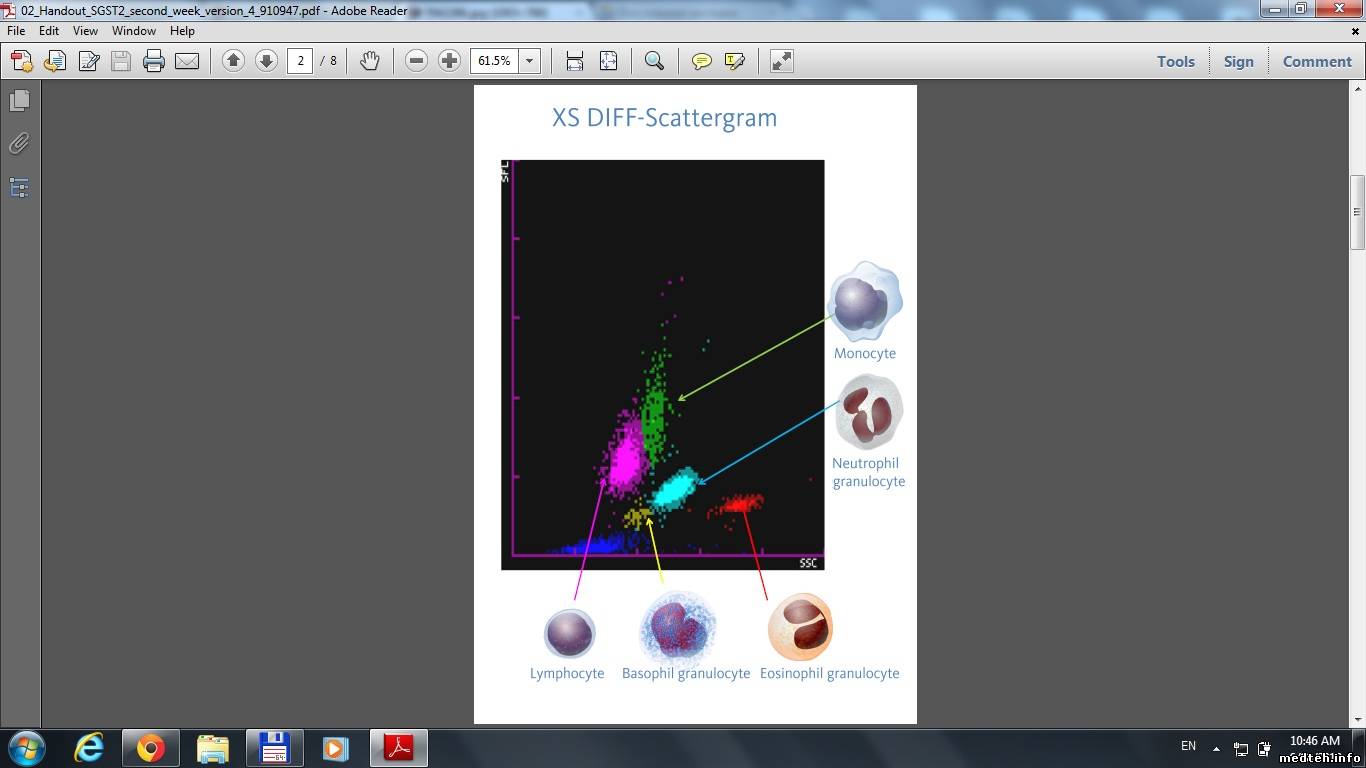Screen dimensions: 1366x768
Task: Show hidden system tray icons
Action: pos(1216,748)
